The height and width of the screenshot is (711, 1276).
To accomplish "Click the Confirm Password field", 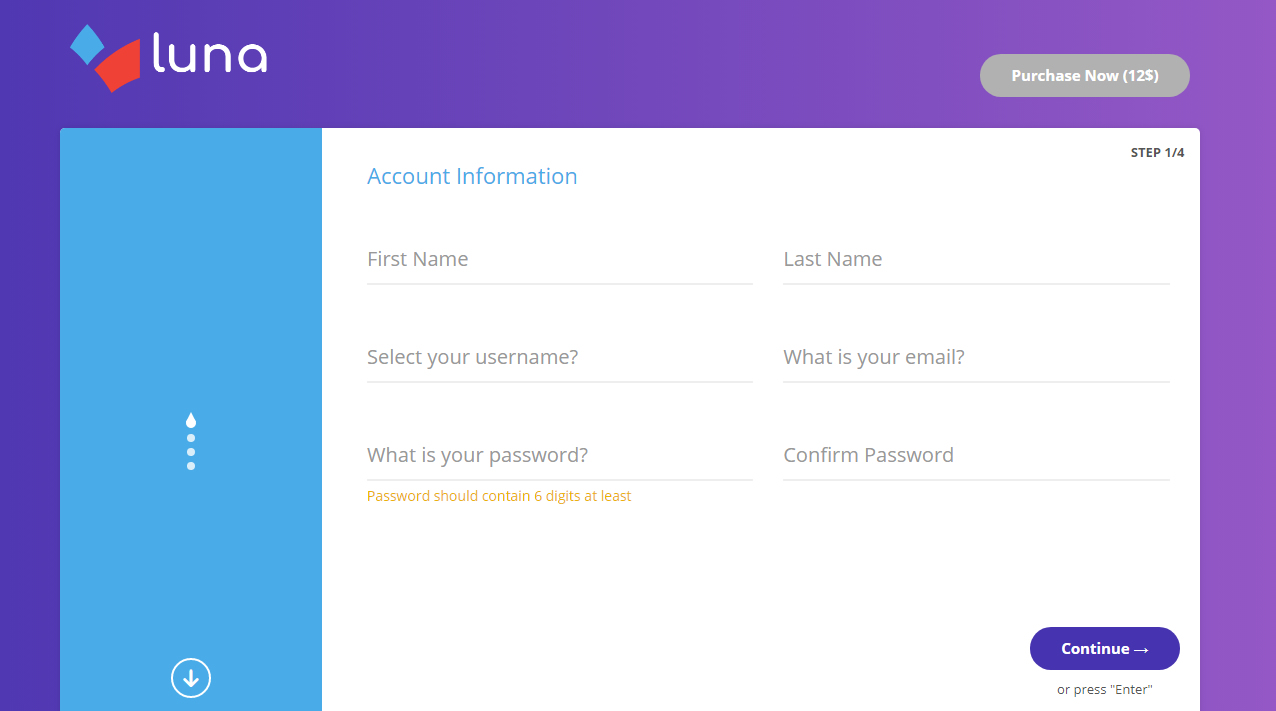I will click(975, 456).
